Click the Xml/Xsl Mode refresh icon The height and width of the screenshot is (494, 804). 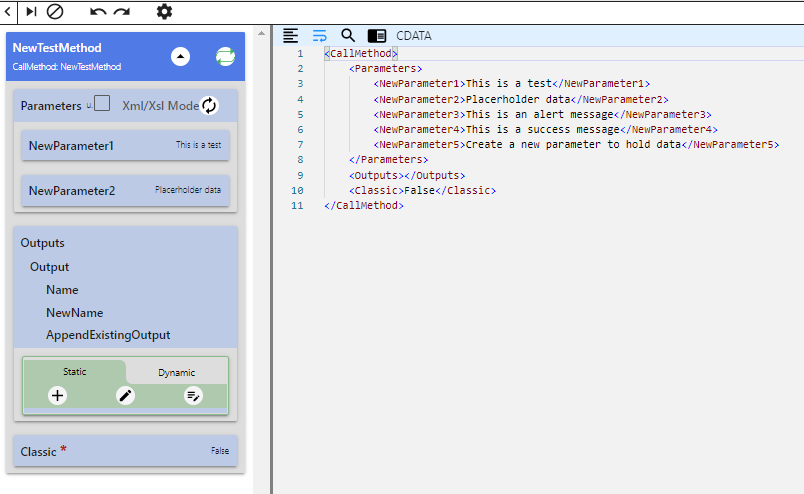tap(209, 106)
